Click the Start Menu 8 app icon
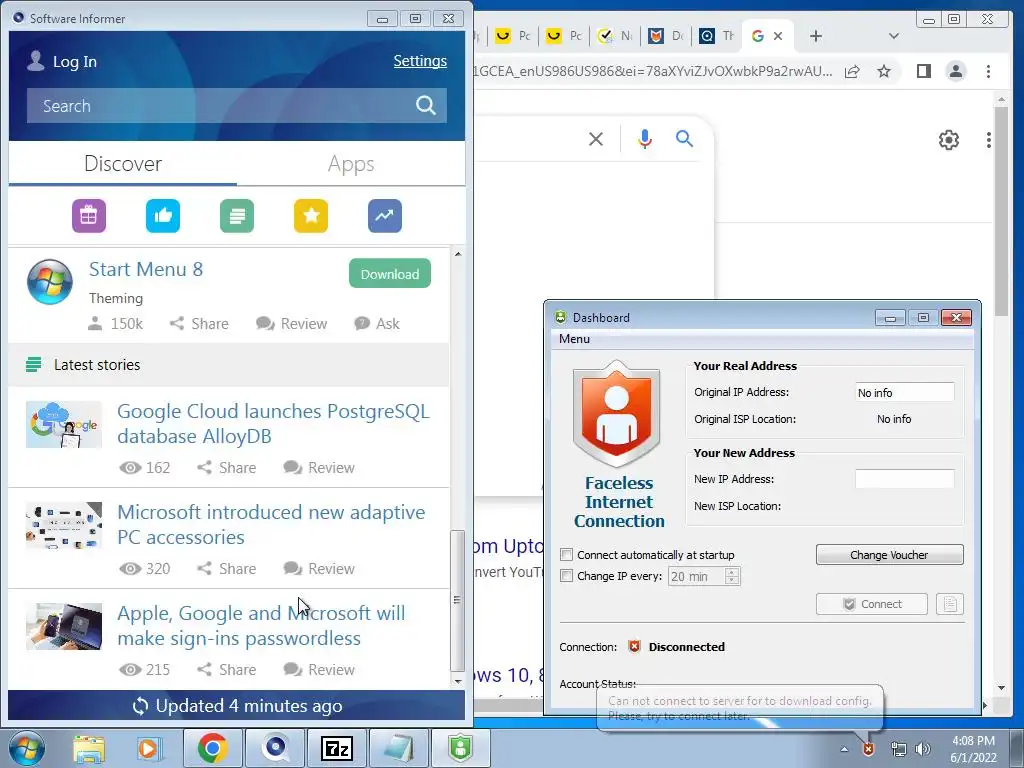The height and width of the screenshot is (768, 1024). coord(50,281)
